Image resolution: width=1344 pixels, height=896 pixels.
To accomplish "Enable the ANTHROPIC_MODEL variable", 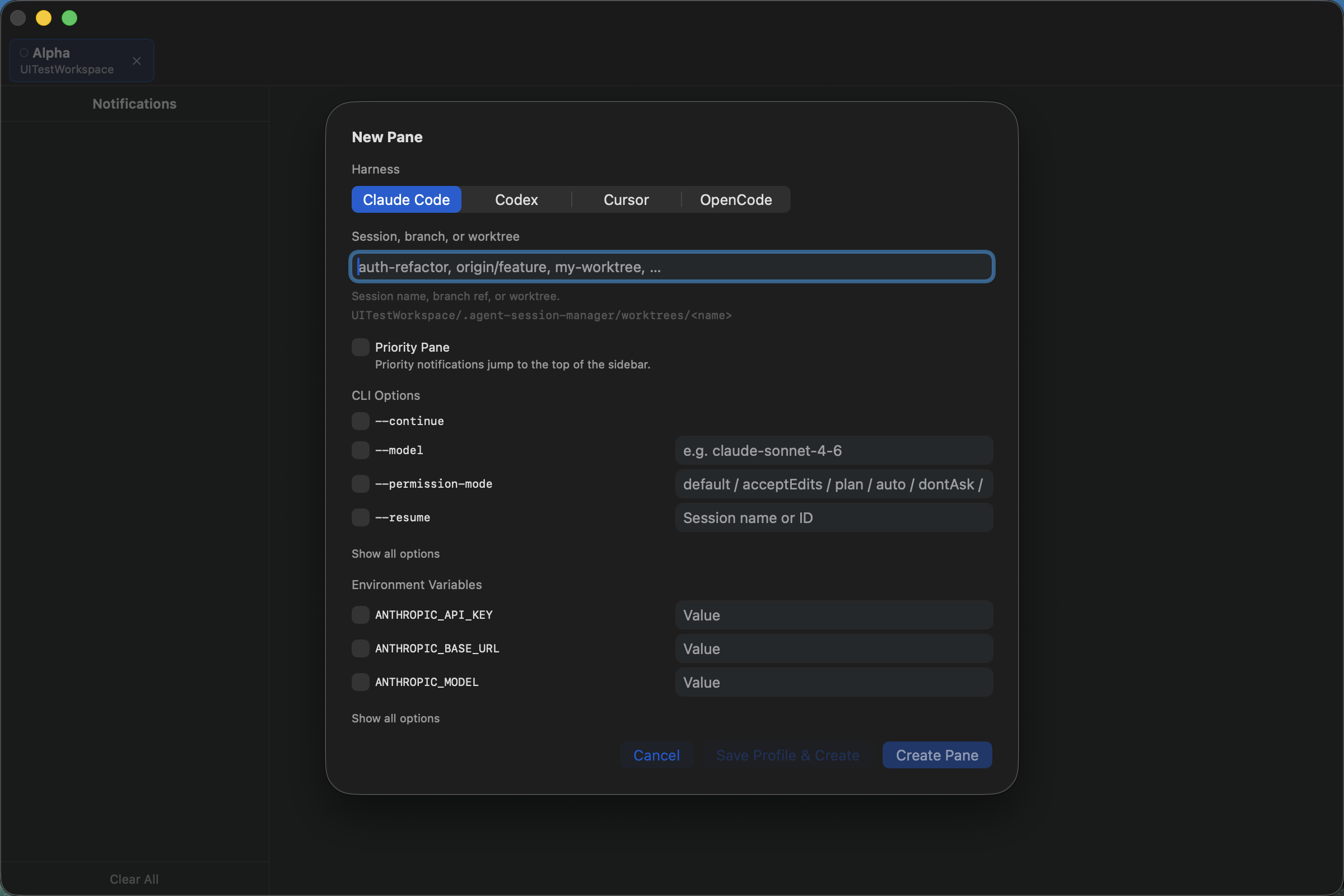I will [361, 682].
